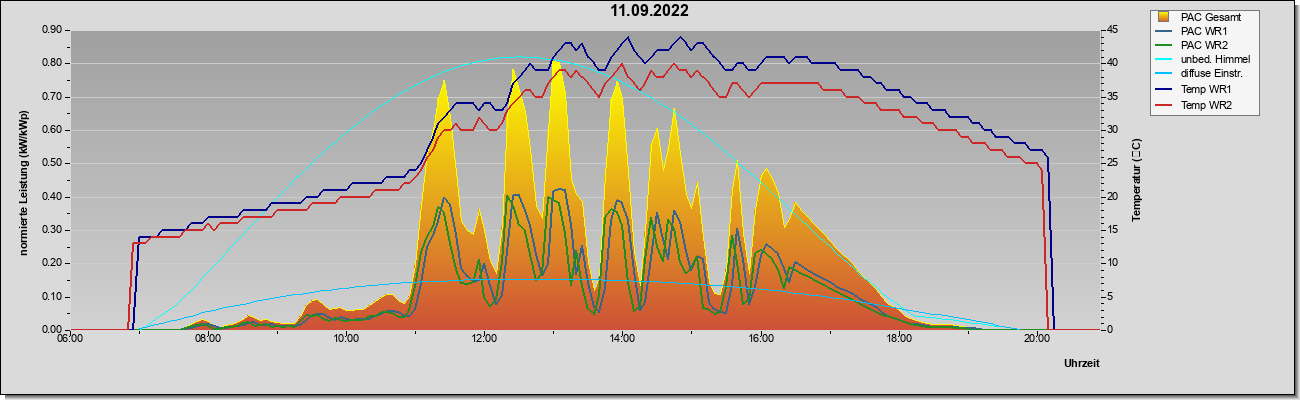Click the 06:00 label on time axis
The height and width of the screenshot is (400, 1300).
[x=69, y=339]
